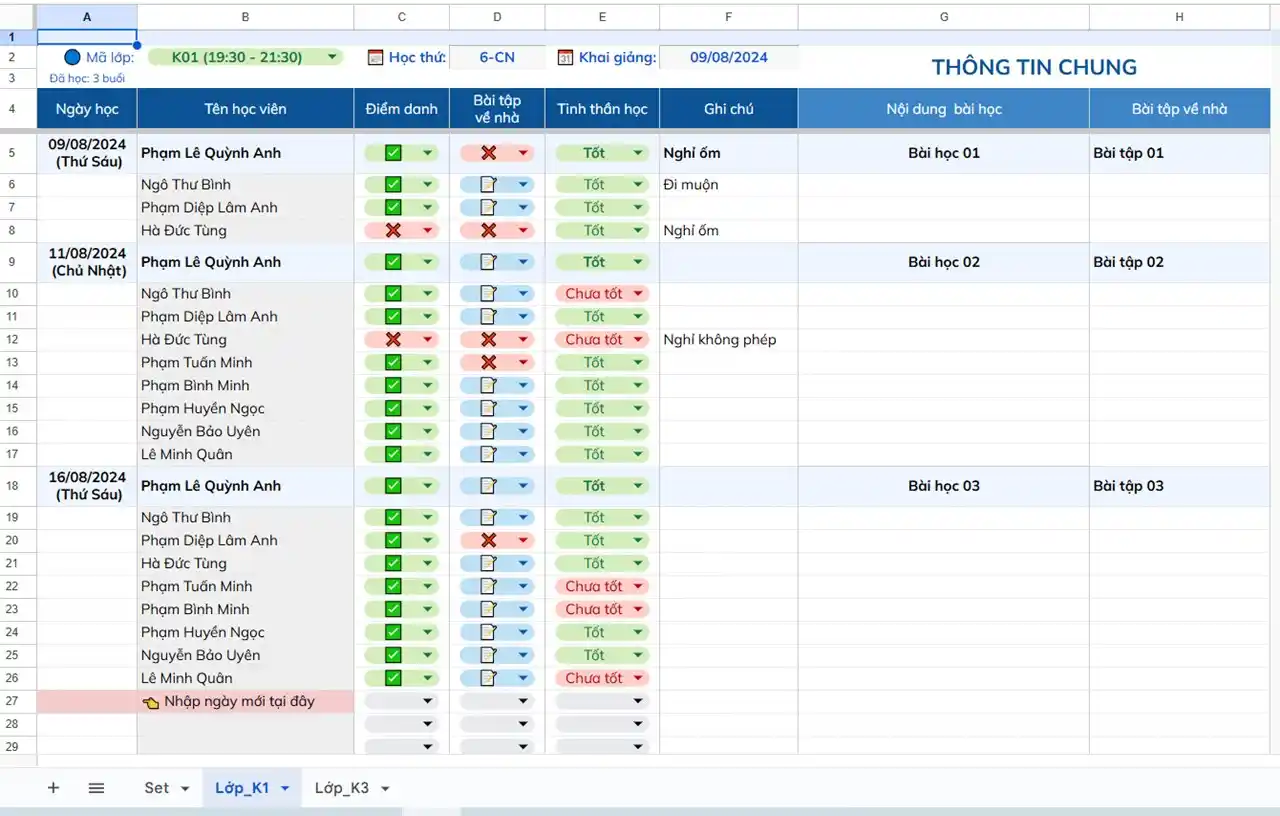This screenshot has height=816, width=1280.
Task: Click the blue circle icon beside Mã lớp
Action: (71, 57)
